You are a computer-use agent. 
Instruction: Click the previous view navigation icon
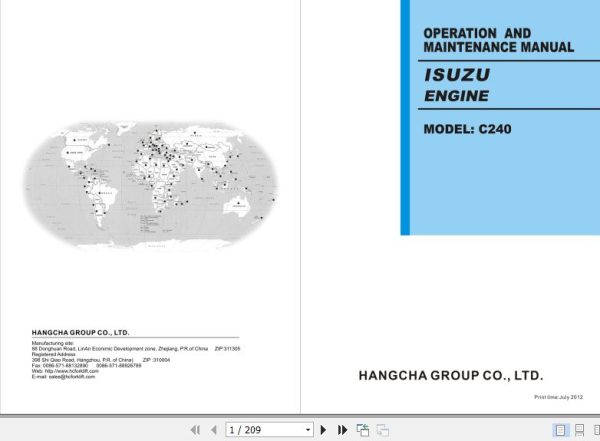(x=363, y=430)
